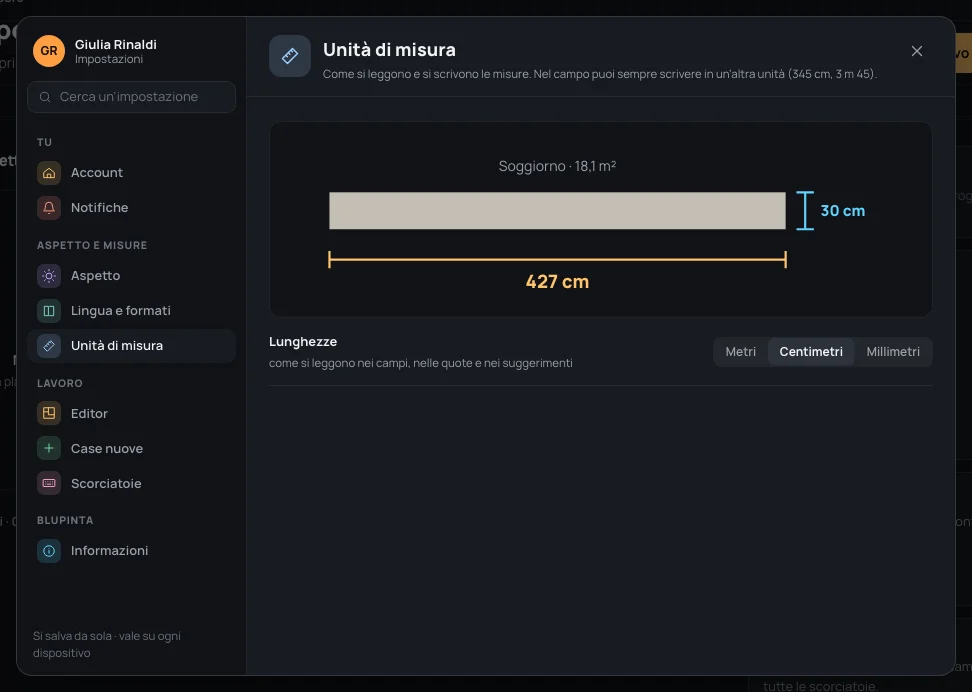Click the keyboard icon beside Scorciatoie
The width and height of the screenshot is (972, 692).
[x=49, y=484]
